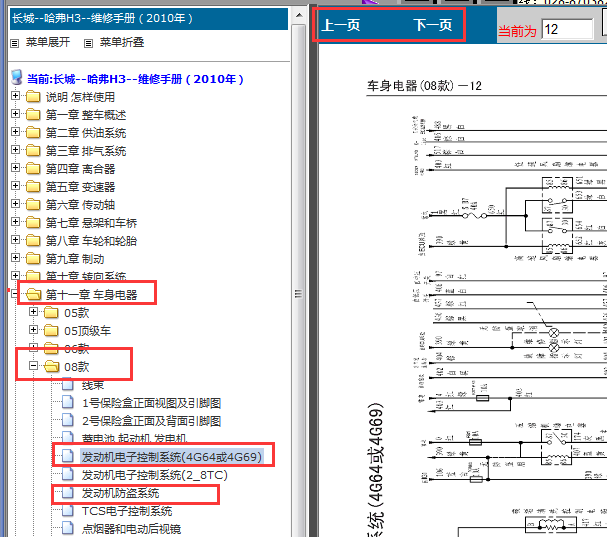Expand the 第八章 车轮和轮胎 node
The height and width of the screenshot is (537, 607).
[15, 239]
